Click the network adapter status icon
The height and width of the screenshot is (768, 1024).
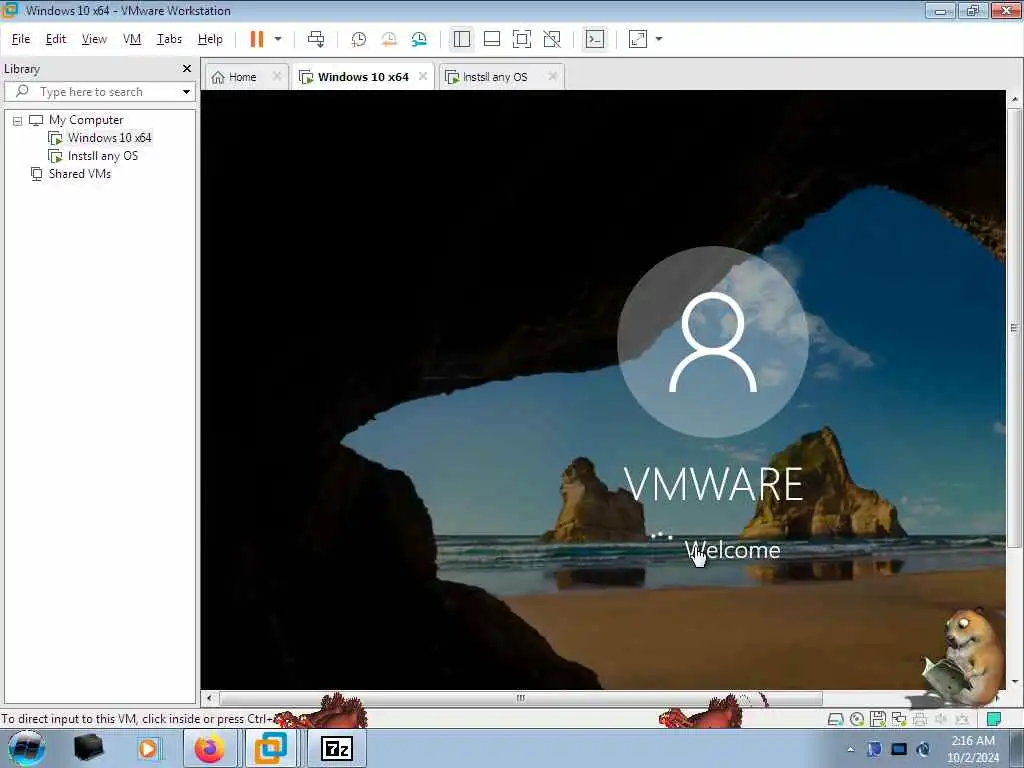(x=899, y=720)
